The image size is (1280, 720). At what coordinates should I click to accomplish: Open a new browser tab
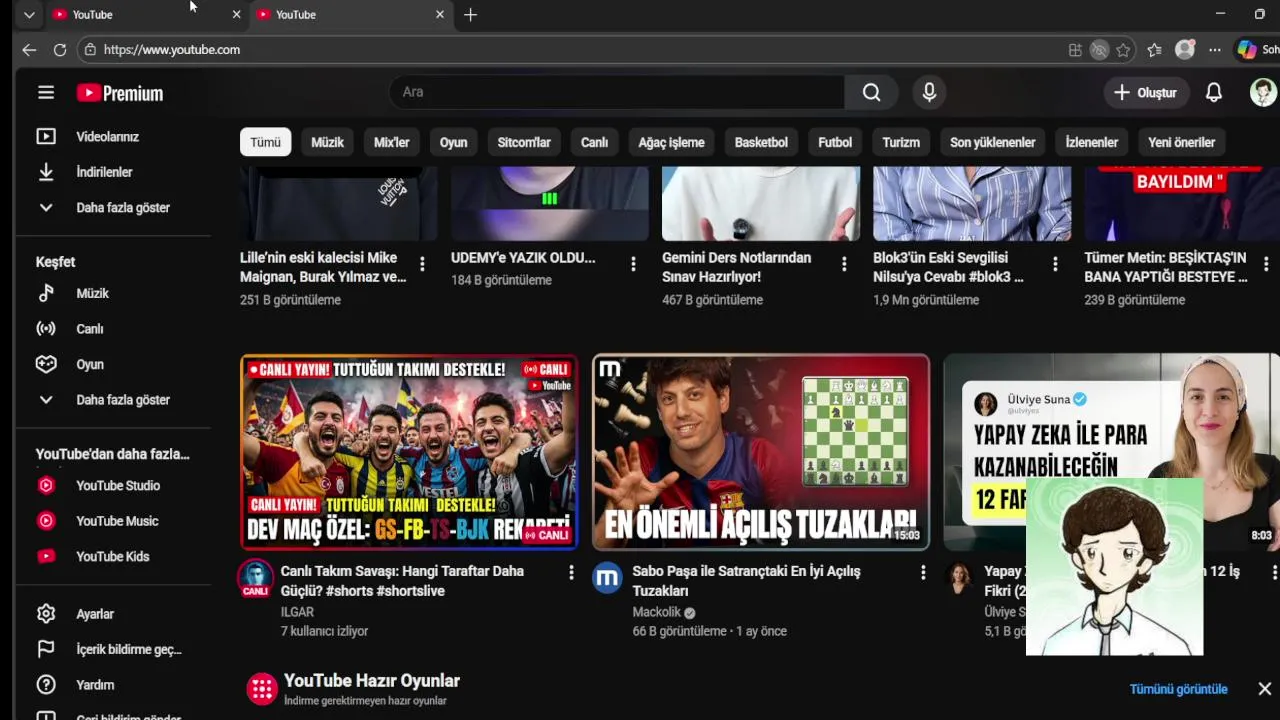coord(470,14)
